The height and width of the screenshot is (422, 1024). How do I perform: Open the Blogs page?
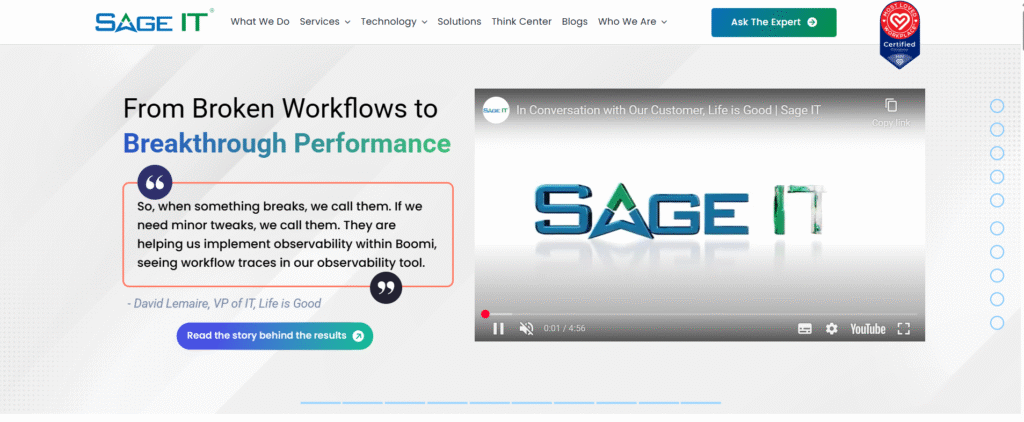tap(575, 22)
